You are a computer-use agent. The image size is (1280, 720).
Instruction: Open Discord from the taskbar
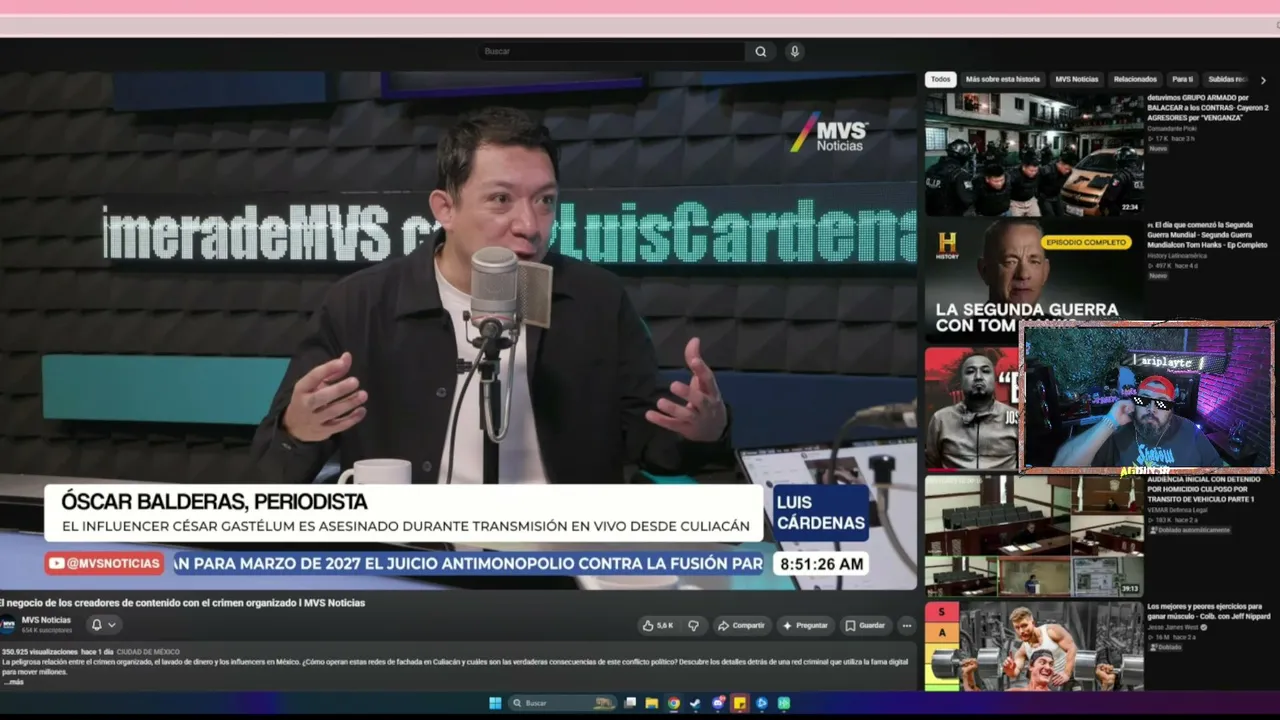(x=718, y=703)
